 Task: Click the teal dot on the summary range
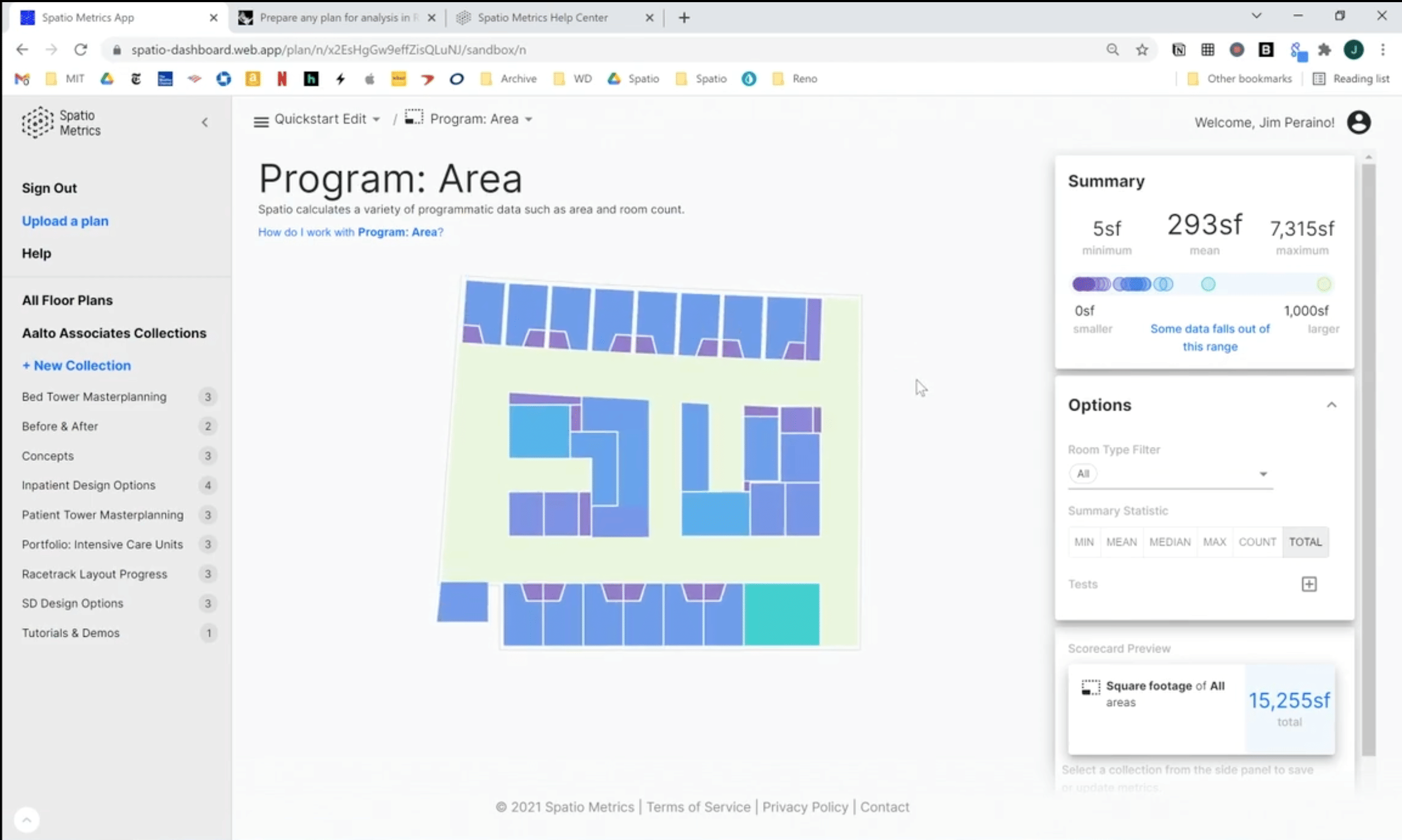[x=1207, y=284]
